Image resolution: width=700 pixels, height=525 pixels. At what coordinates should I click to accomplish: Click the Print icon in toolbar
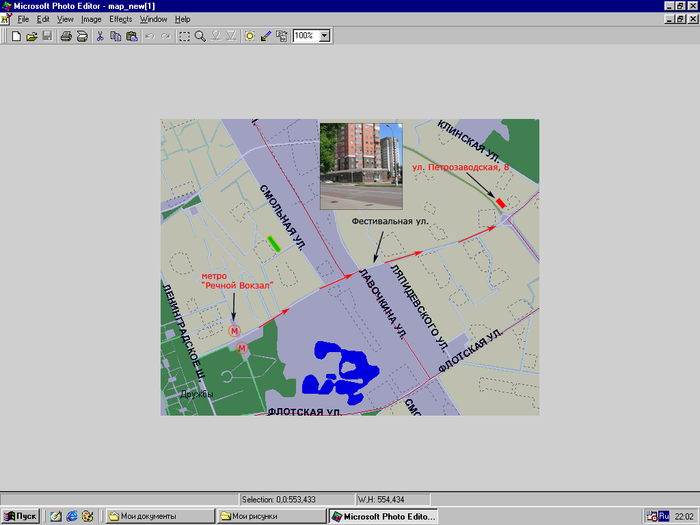pyautogui.click(x=66, y=36)
